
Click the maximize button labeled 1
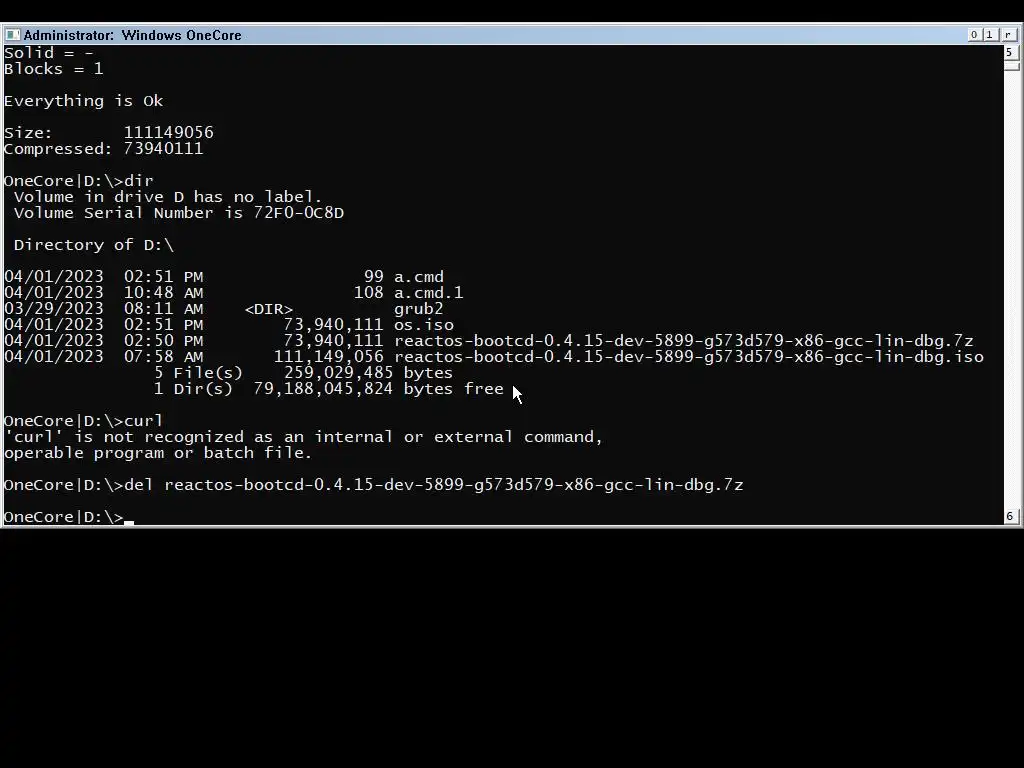[989, 35]
